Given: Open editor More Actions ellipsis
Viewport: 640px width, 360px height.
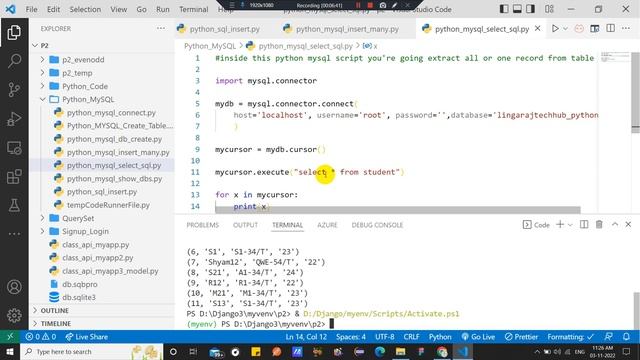Looking at the screenshot, I should click(x=626, y=29).
